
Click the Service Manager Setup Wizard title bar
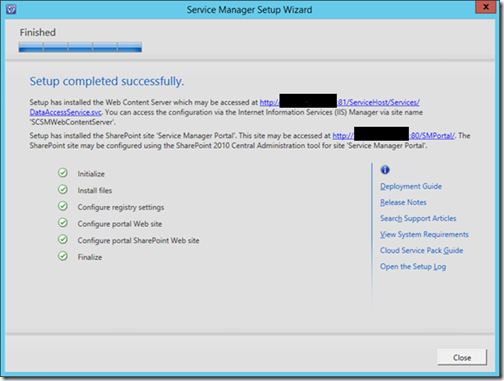point(249,10)
